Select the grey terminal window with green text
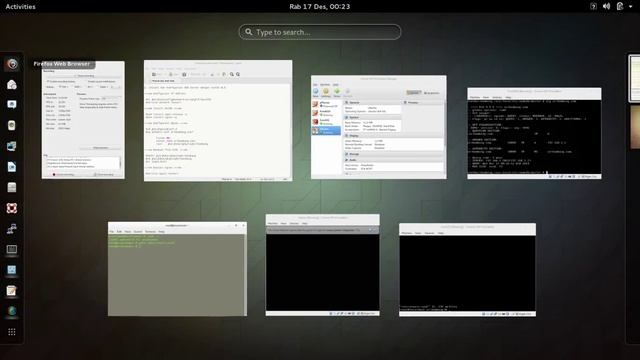This screenshot has height=360, width=640. [x=177, y=269]
